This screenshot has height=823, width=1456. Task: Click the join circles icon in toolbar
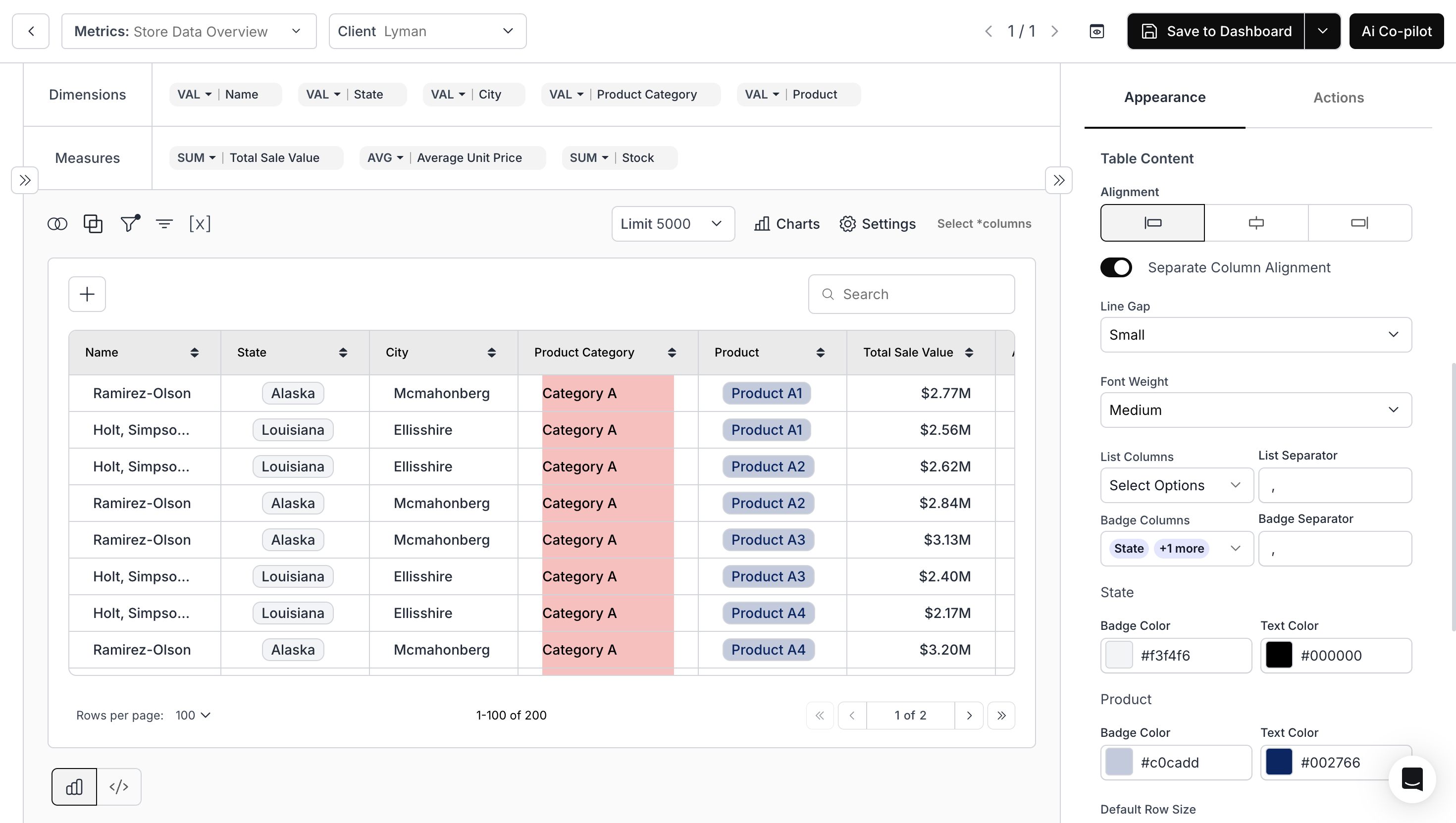click(x=57, y=224)
